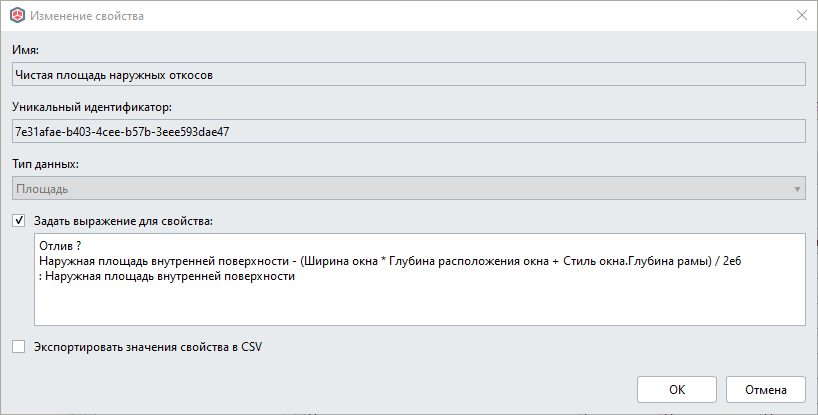
Task: Click the last expression line starting with colon
Action: click(167, 276)
